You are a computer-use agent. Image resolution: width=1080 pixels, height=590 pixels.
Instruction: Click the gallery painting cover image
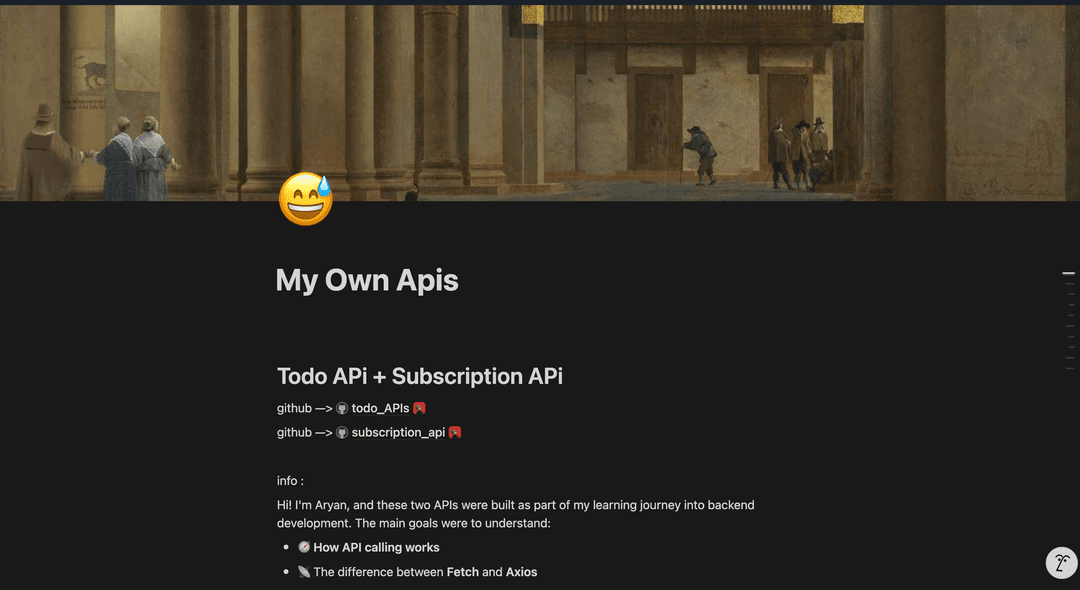click(x=540, y=100)
